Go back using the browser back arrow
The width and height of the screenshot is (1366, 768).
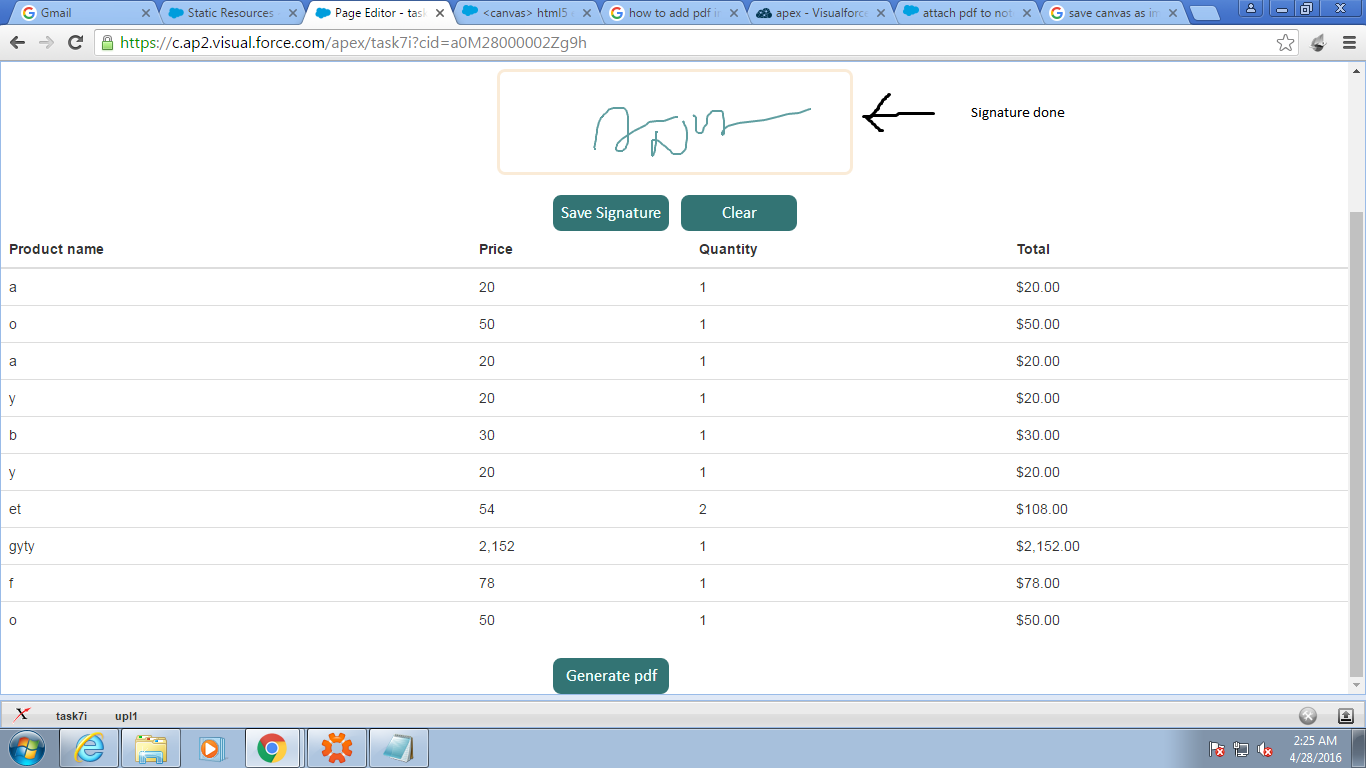[x=17, y=43]
